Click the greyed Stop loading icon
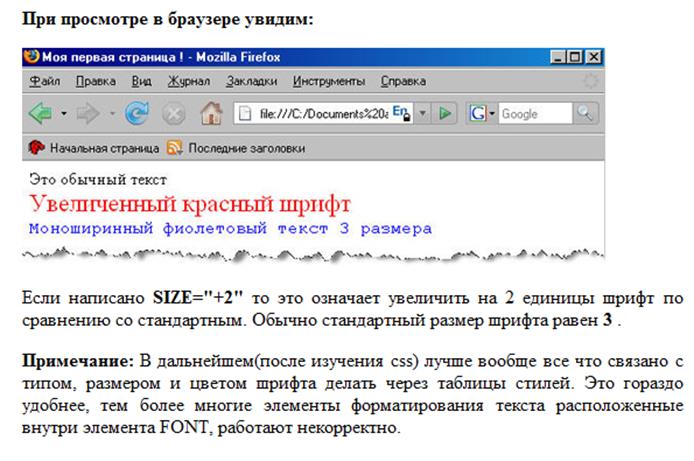The width and height of the screenshot is (694, 461). pos(173,114)
